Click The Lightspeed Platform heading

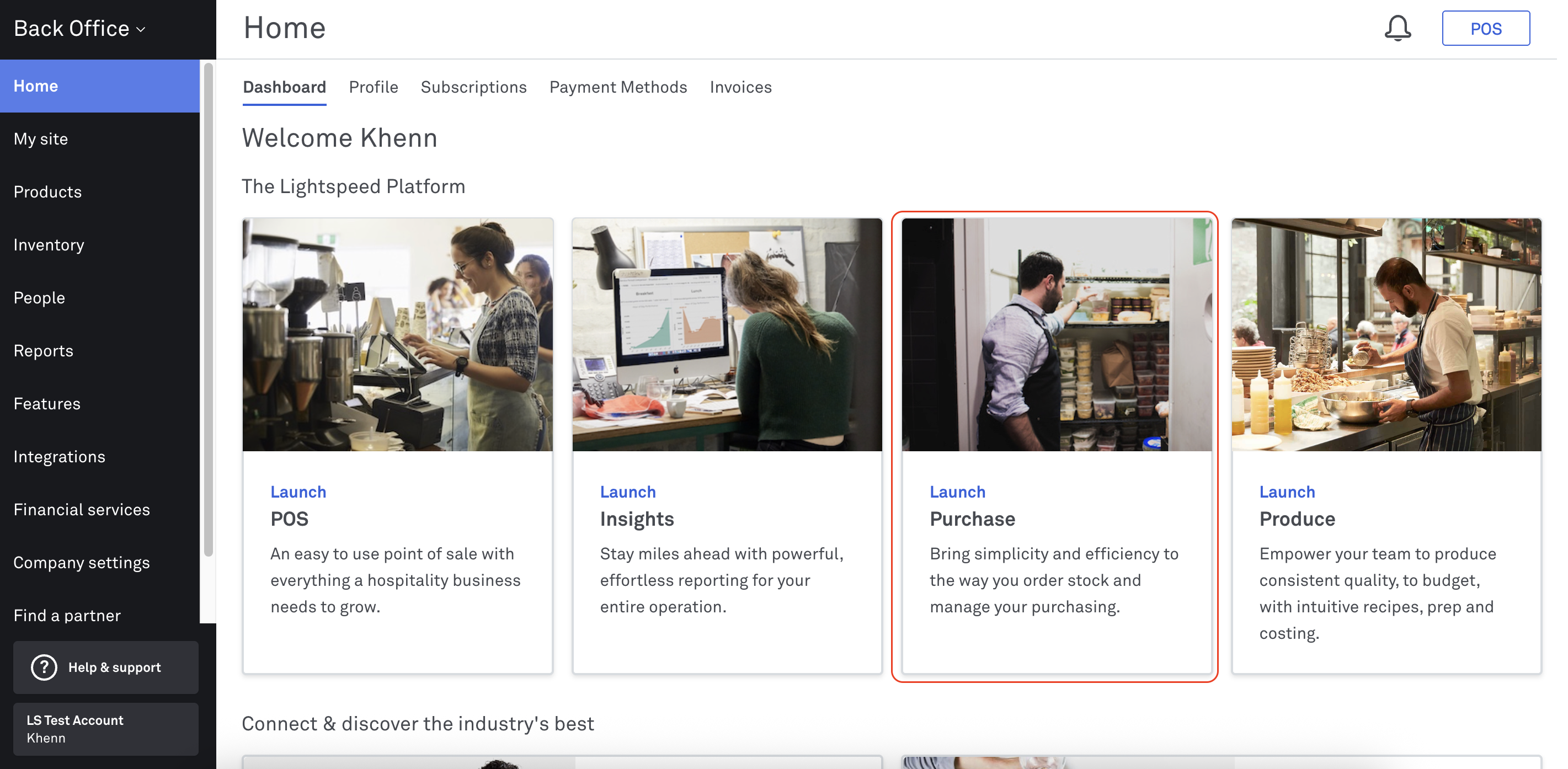354,186
